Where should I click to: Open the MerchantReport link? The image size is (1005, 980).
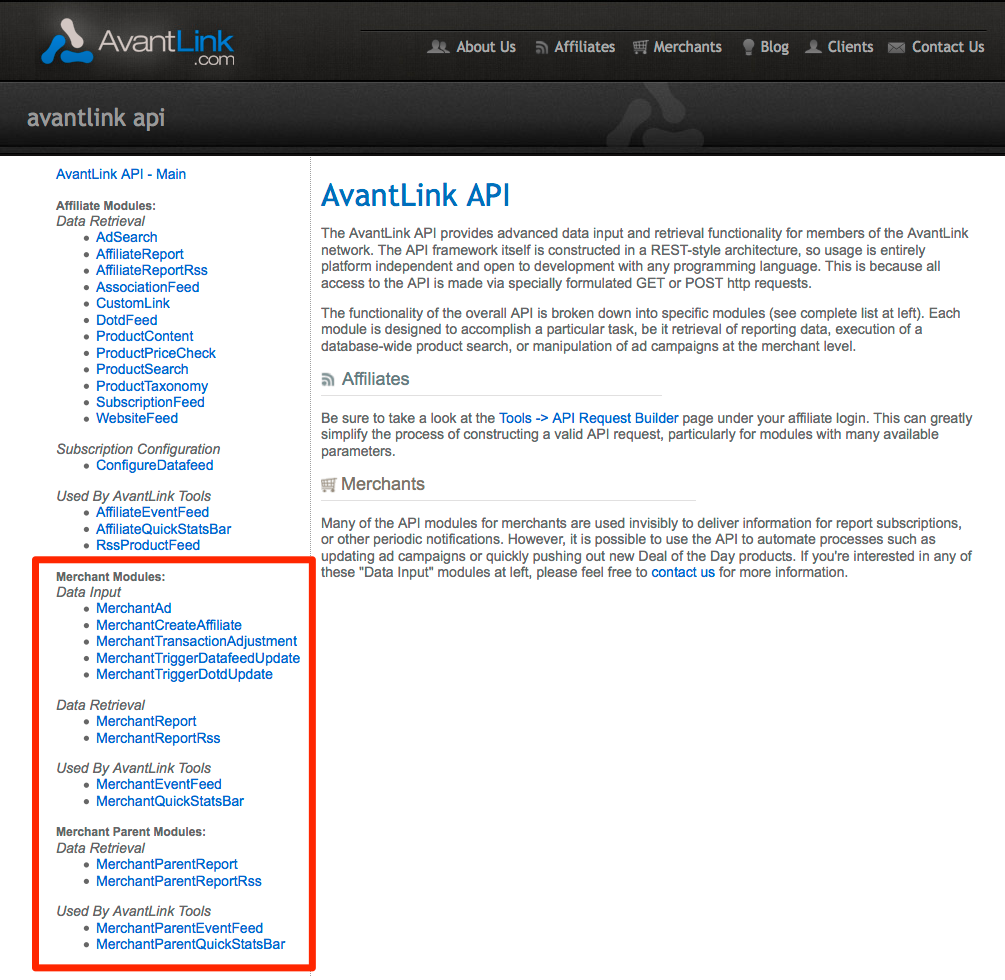(x=146, y=722)
